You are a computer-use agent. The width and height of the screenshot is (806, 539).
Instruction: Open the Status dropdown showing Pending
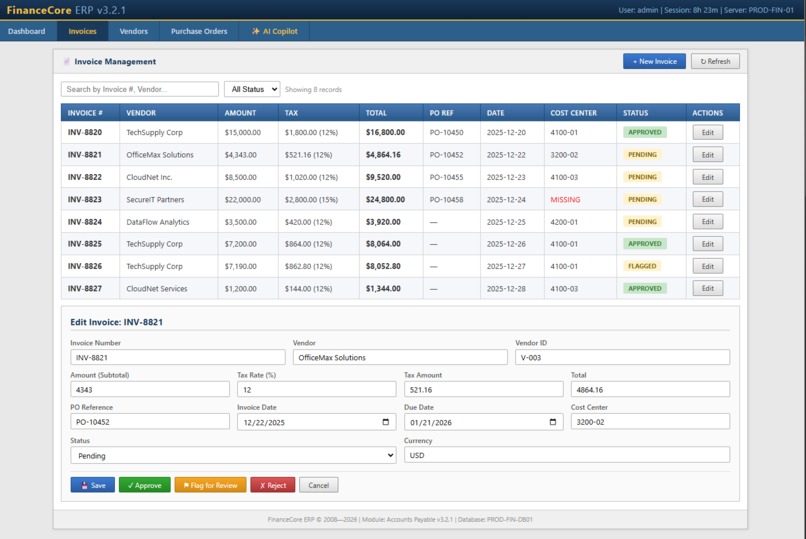[233, 455]
